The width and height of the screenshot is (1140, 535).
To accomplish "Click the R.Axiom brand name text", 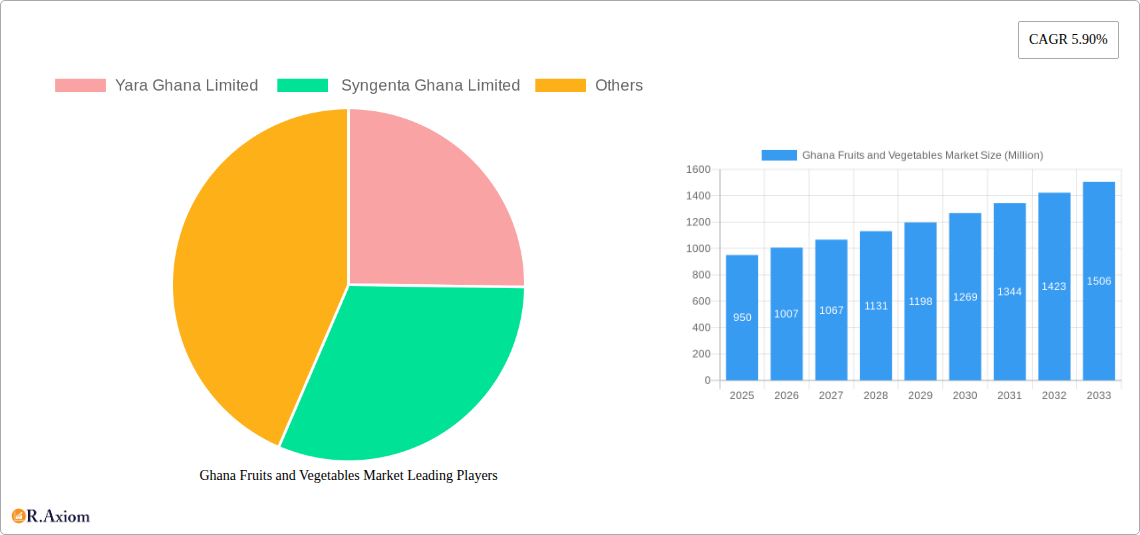I will 59,517.
